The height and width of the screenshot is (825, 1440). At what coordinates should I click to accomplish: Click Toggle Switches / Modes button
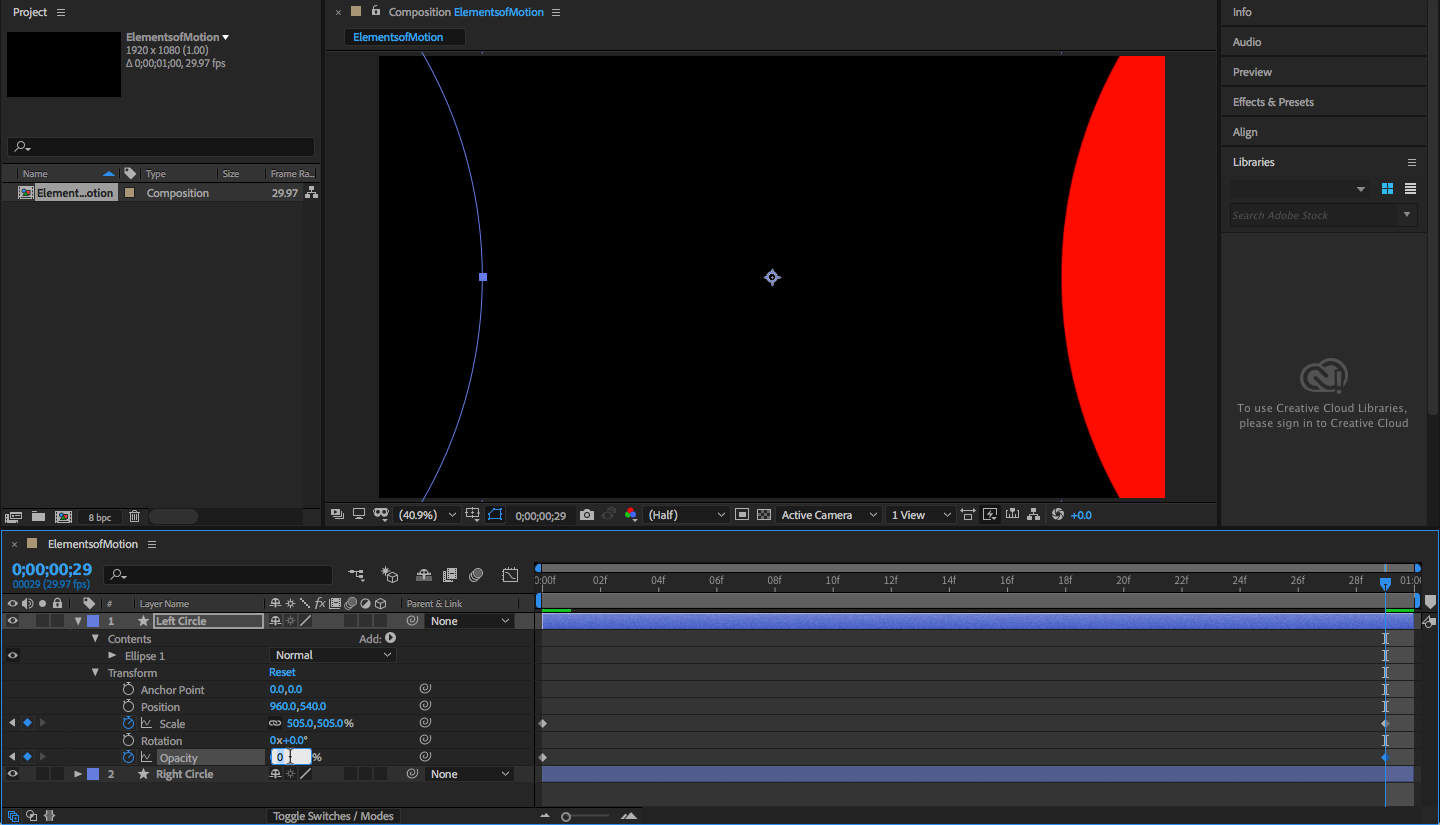(333, 816)
